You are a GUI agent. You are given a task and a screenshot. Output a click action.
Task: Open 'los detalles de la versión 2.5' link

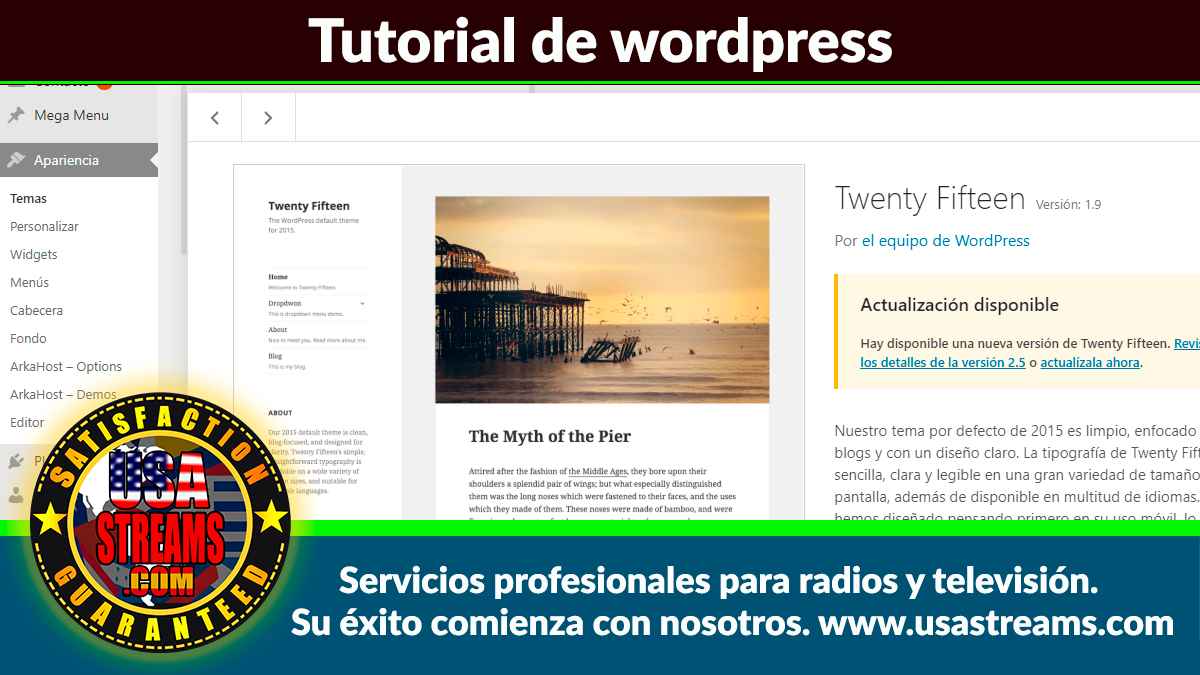(x=943, y=363)
